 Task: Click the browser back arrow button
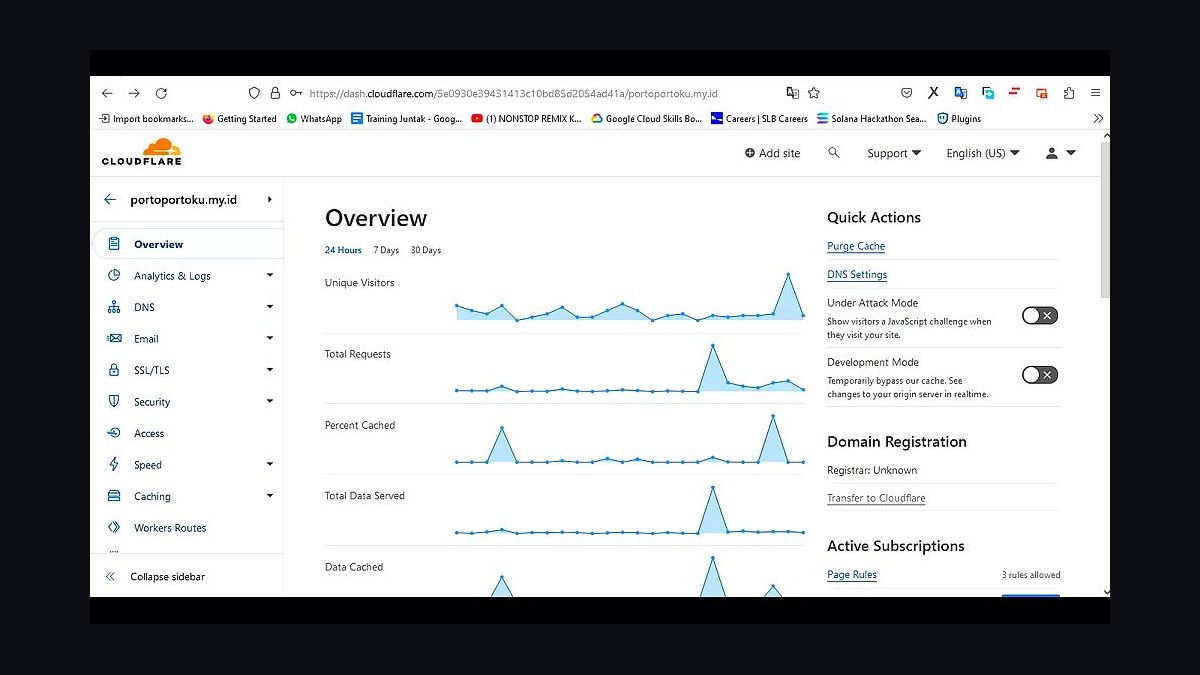tap(107, 93)
